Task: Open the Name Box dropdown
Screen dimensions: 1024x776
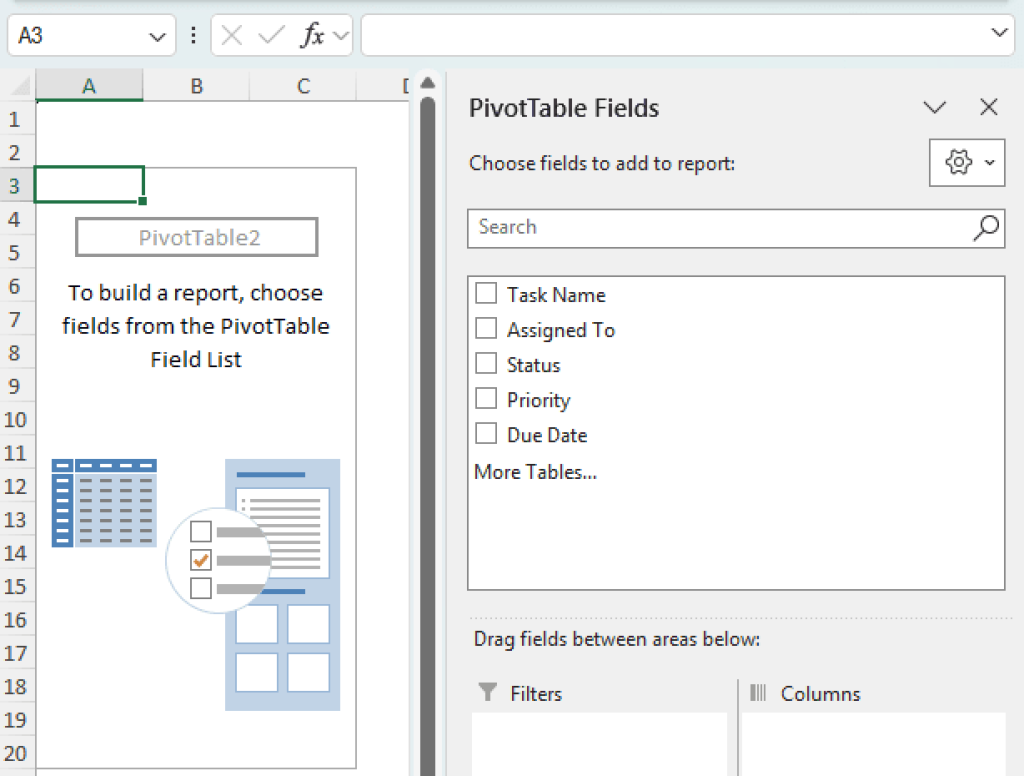Action: coord(158,34)
